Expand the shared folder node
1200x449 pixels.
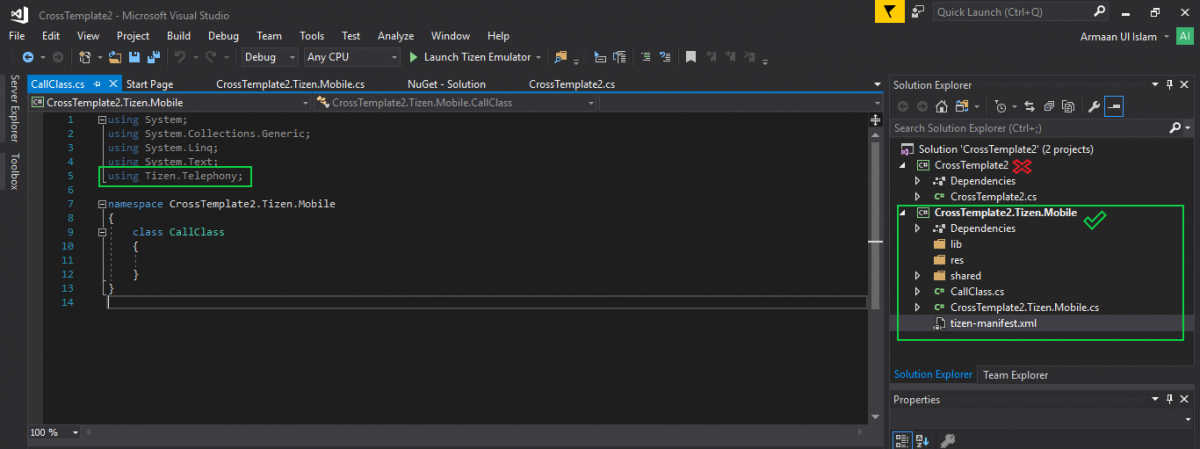[x=917, y=276]
